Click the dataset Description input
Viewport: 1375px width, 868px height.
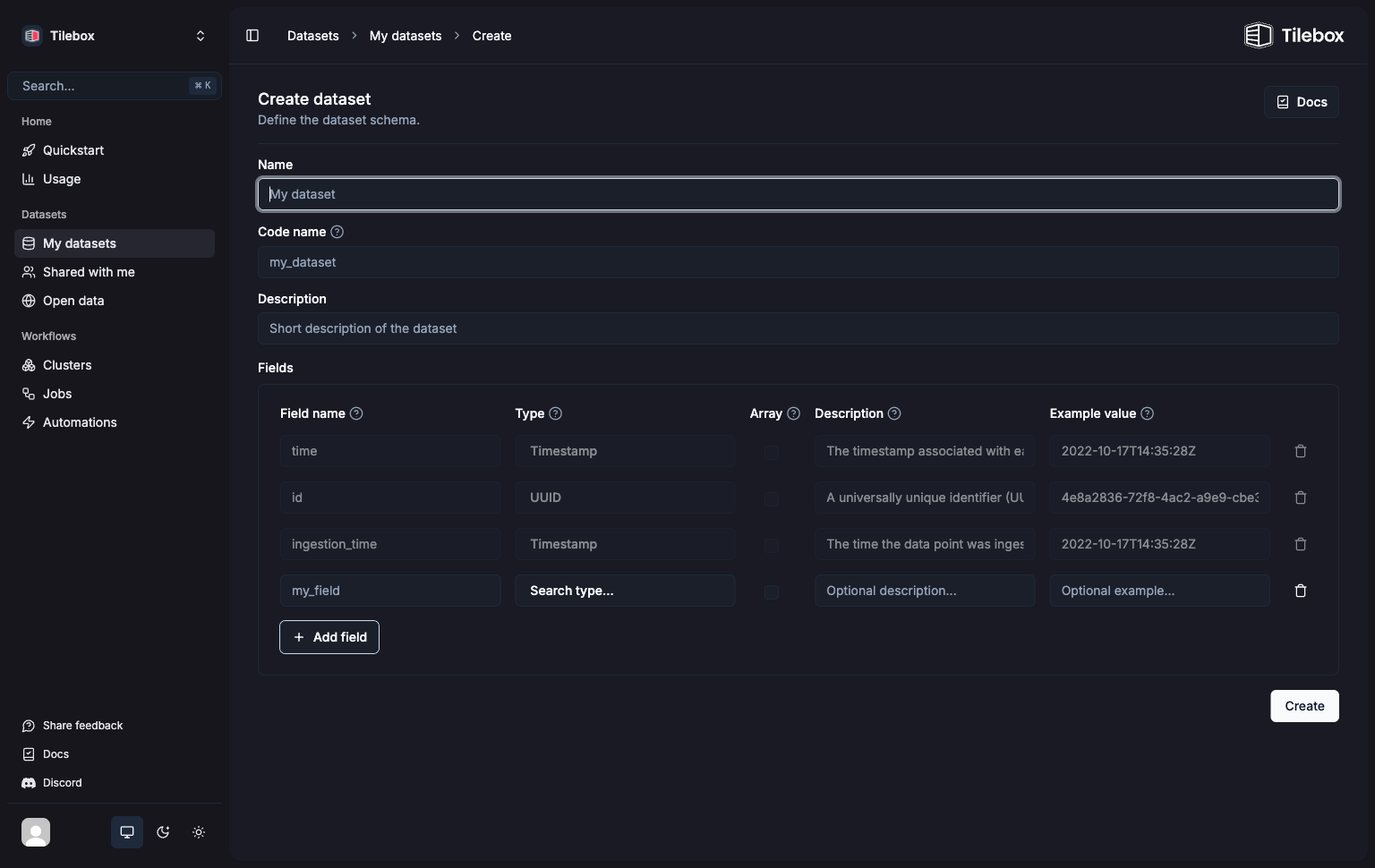[799, 328]
